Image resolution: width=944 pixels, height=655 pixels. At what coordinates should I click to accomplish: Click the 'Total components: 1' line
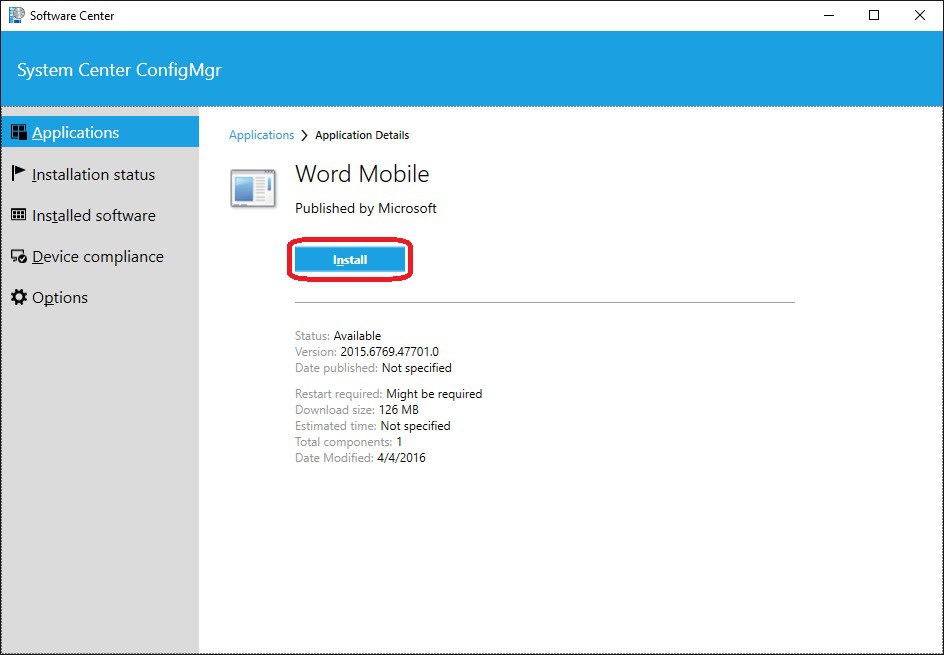click(349, 442)
